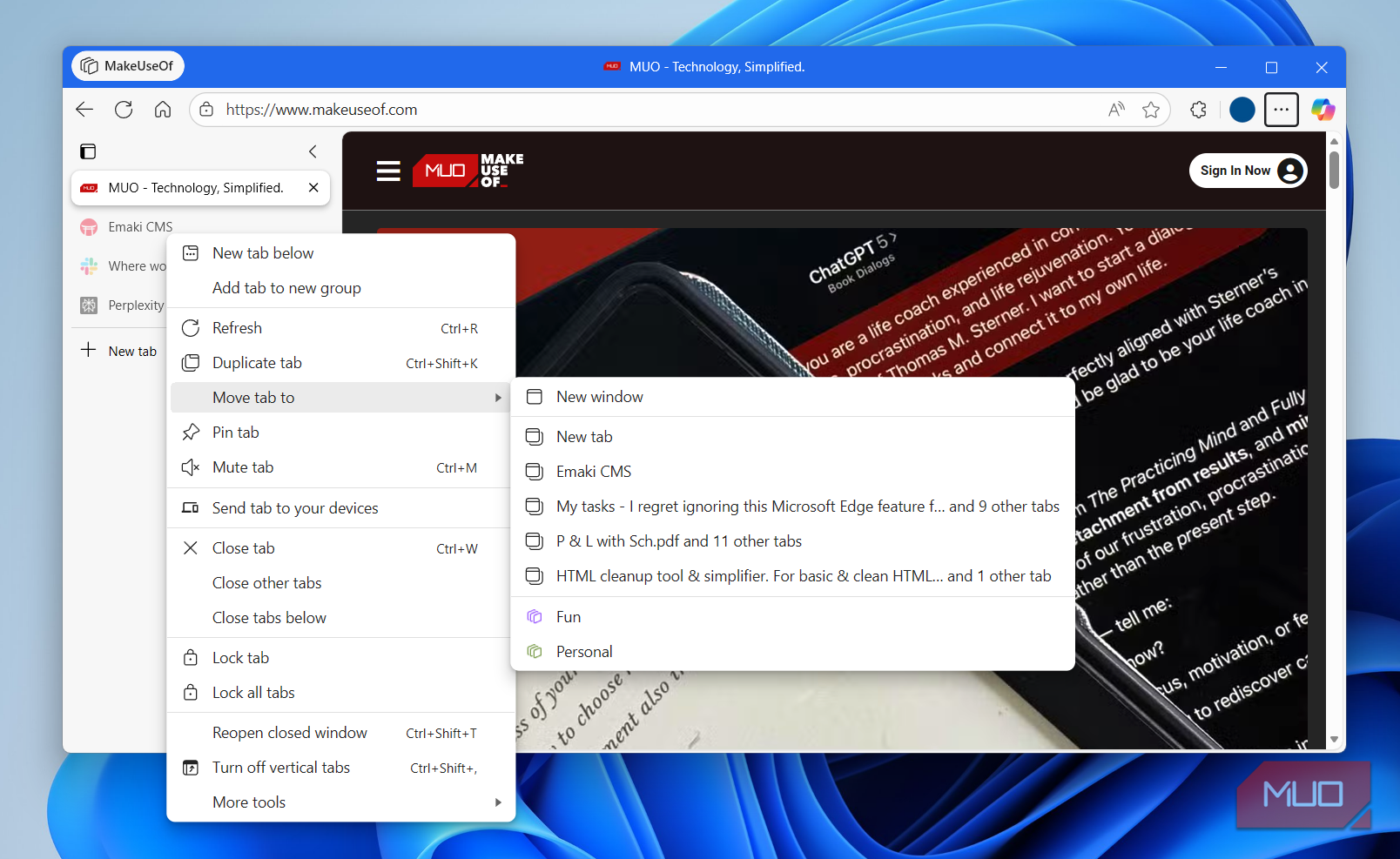This screenshot has height=859, width=1400.
Task: Expand the More tools submenu
Action: tap(340, 802)
